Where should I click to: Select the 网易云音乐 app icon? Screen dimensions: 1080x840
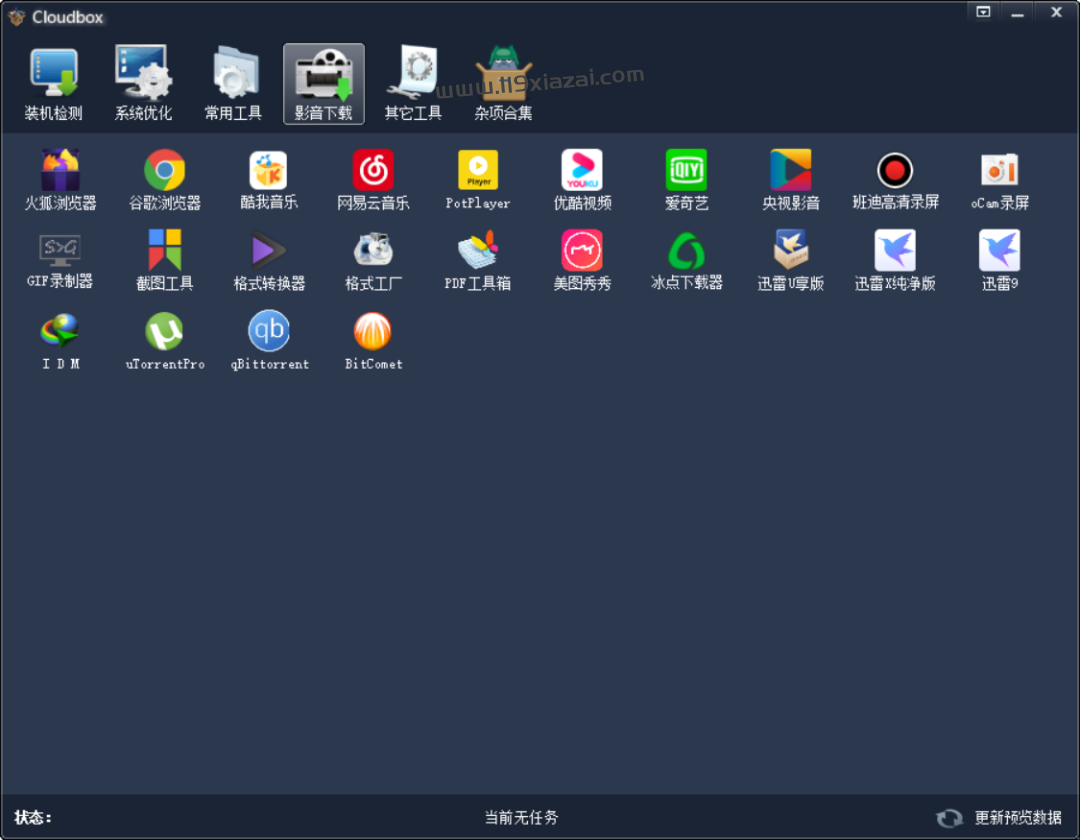373,169
